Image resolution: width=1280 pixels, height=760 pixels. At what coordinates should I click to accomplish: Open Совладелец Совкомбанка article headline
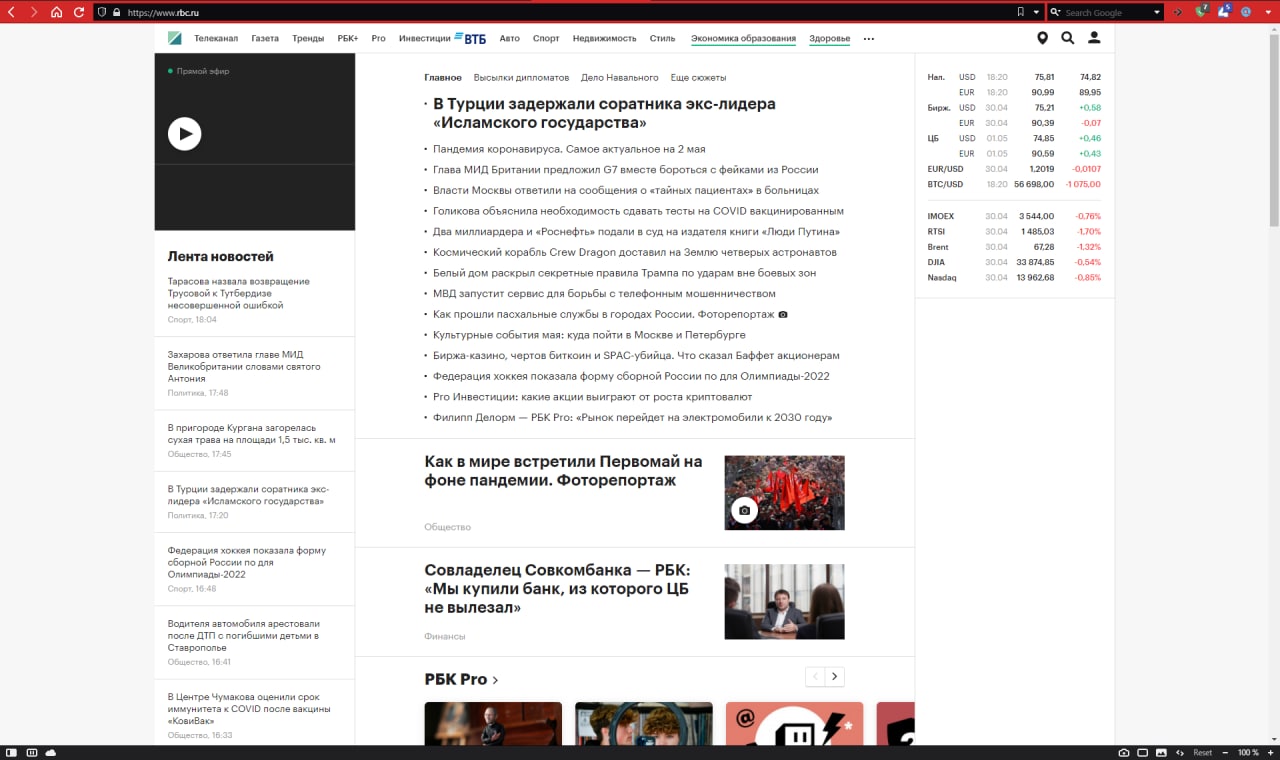point(557,589)
